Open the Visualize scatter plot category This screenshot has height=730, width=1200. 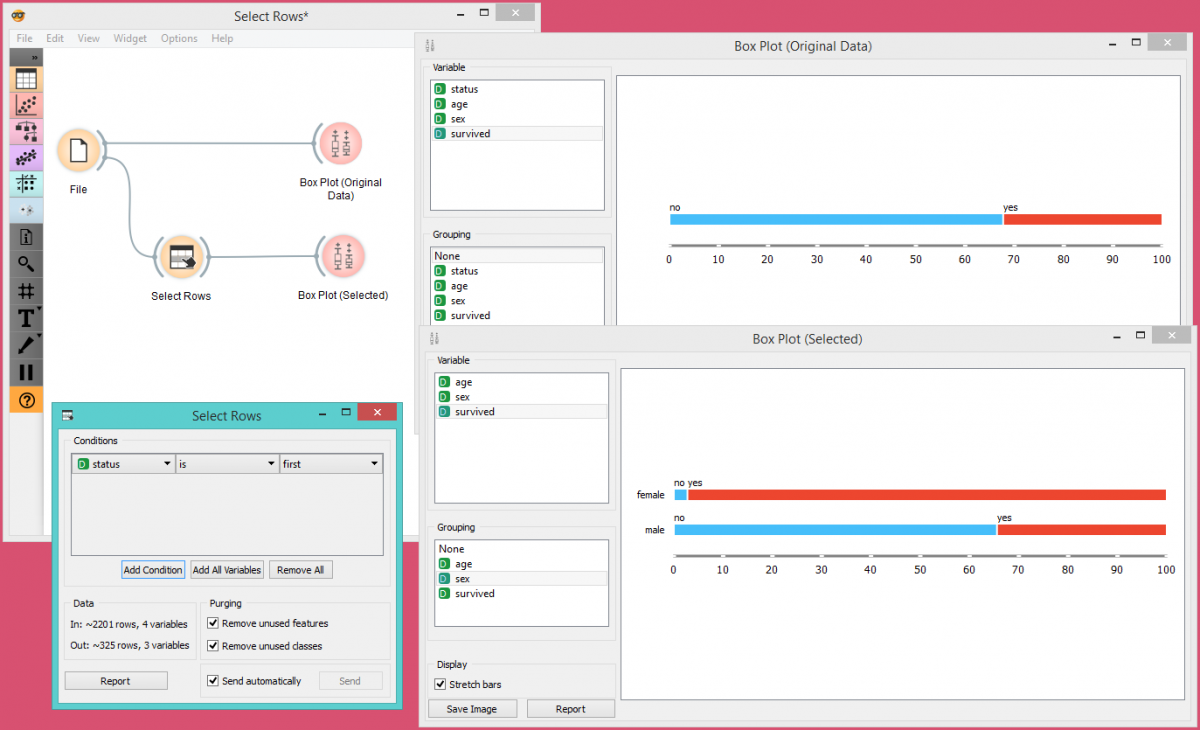pyautogui.click(x=27, y=105)
